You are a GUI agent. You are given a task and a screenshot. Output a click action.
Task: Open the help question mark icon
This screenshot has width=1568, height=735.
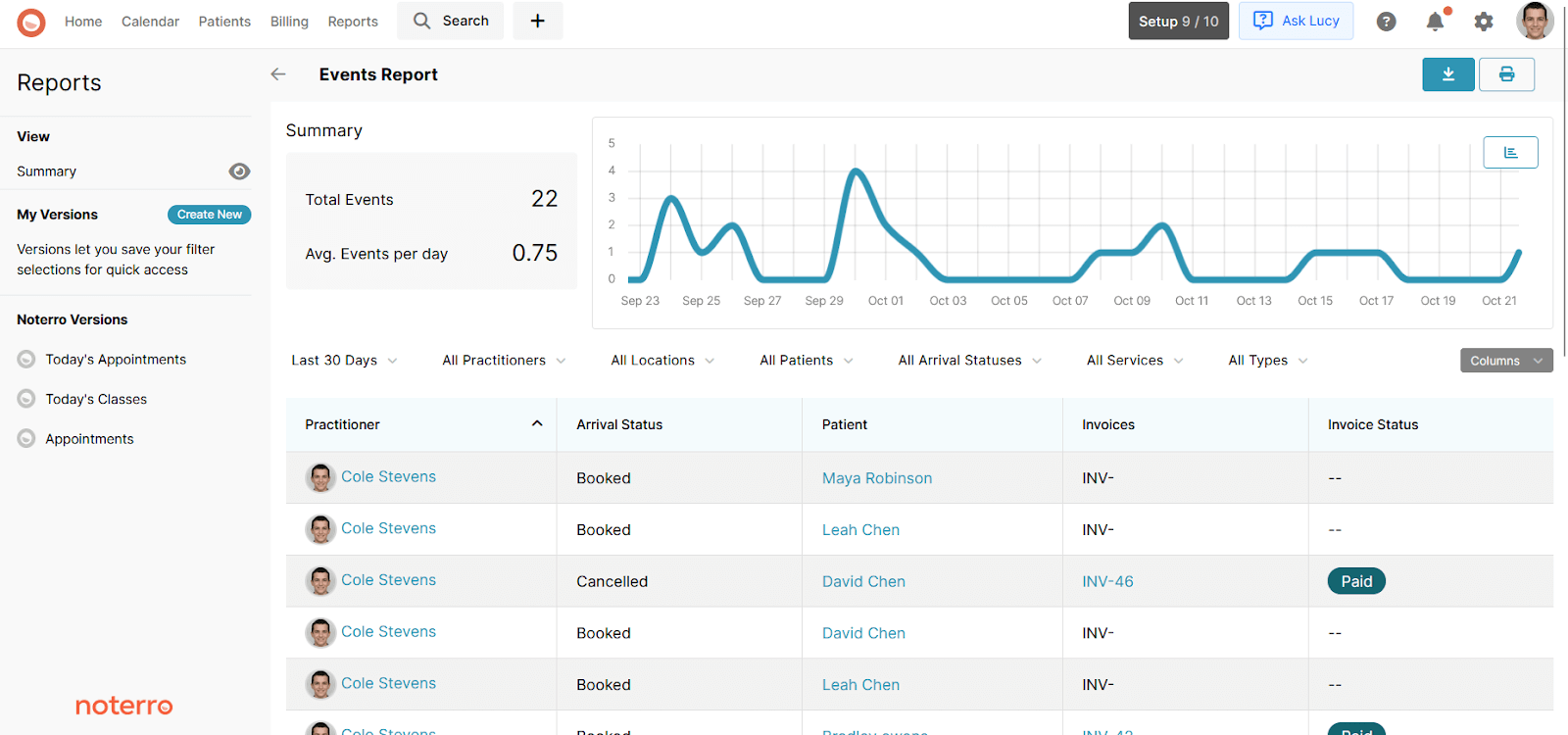pos(1386,22)
